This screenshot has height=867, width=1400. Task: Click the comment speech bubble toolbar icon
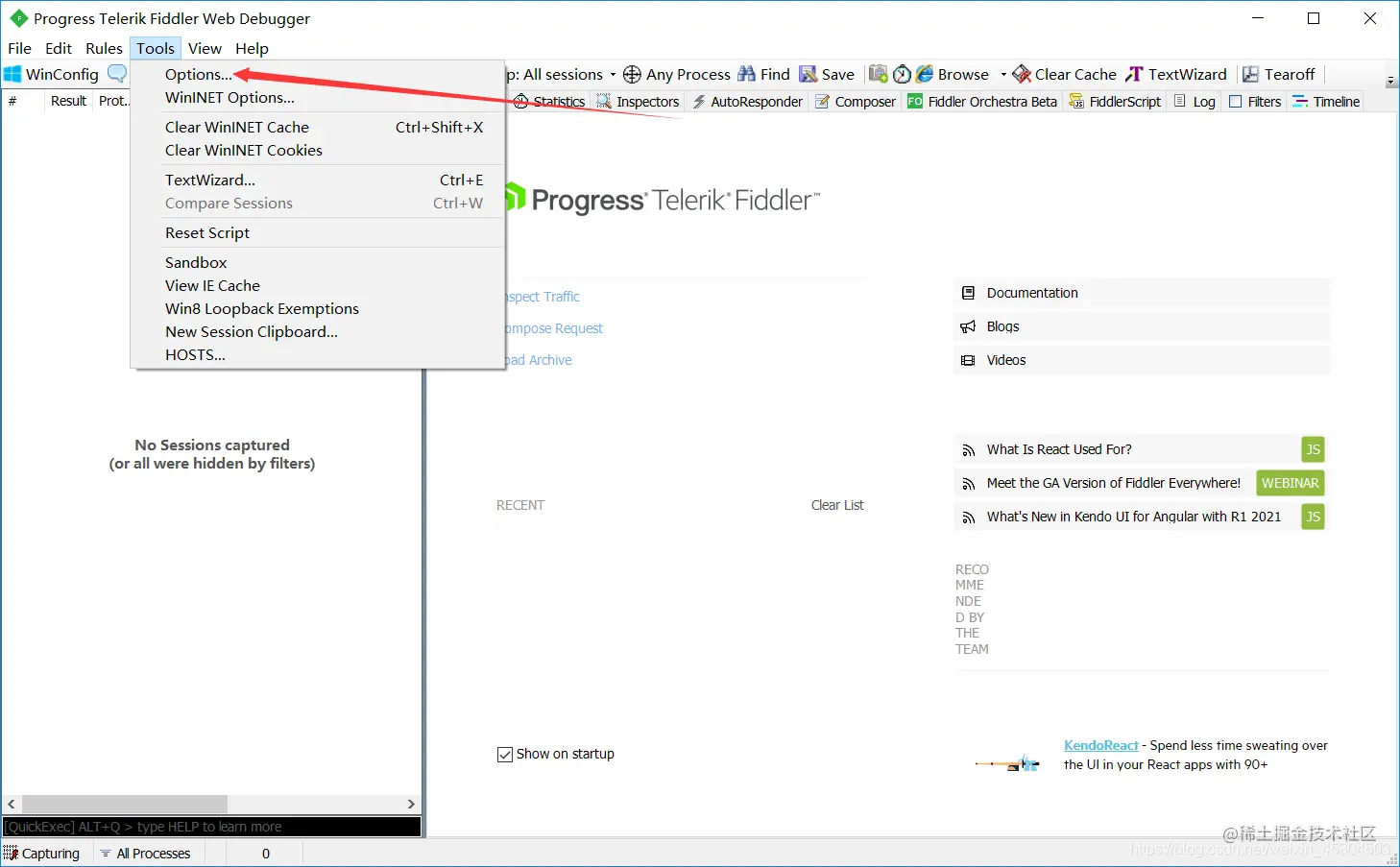tap(117, 73)
